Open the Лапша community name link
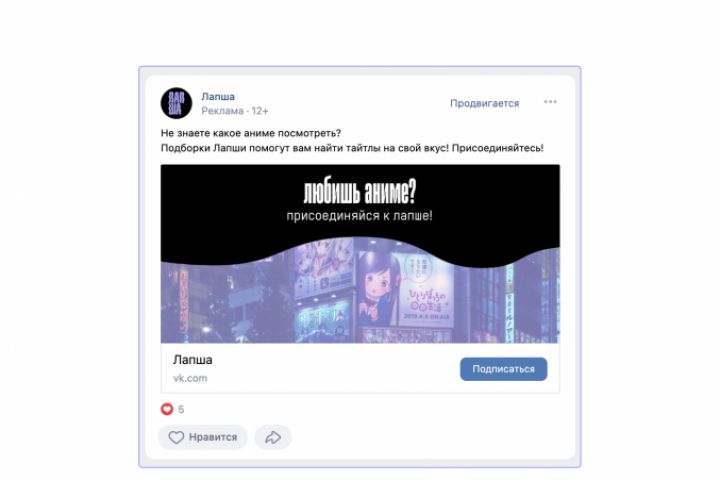The image size is (720, 480). pos(218,96)
